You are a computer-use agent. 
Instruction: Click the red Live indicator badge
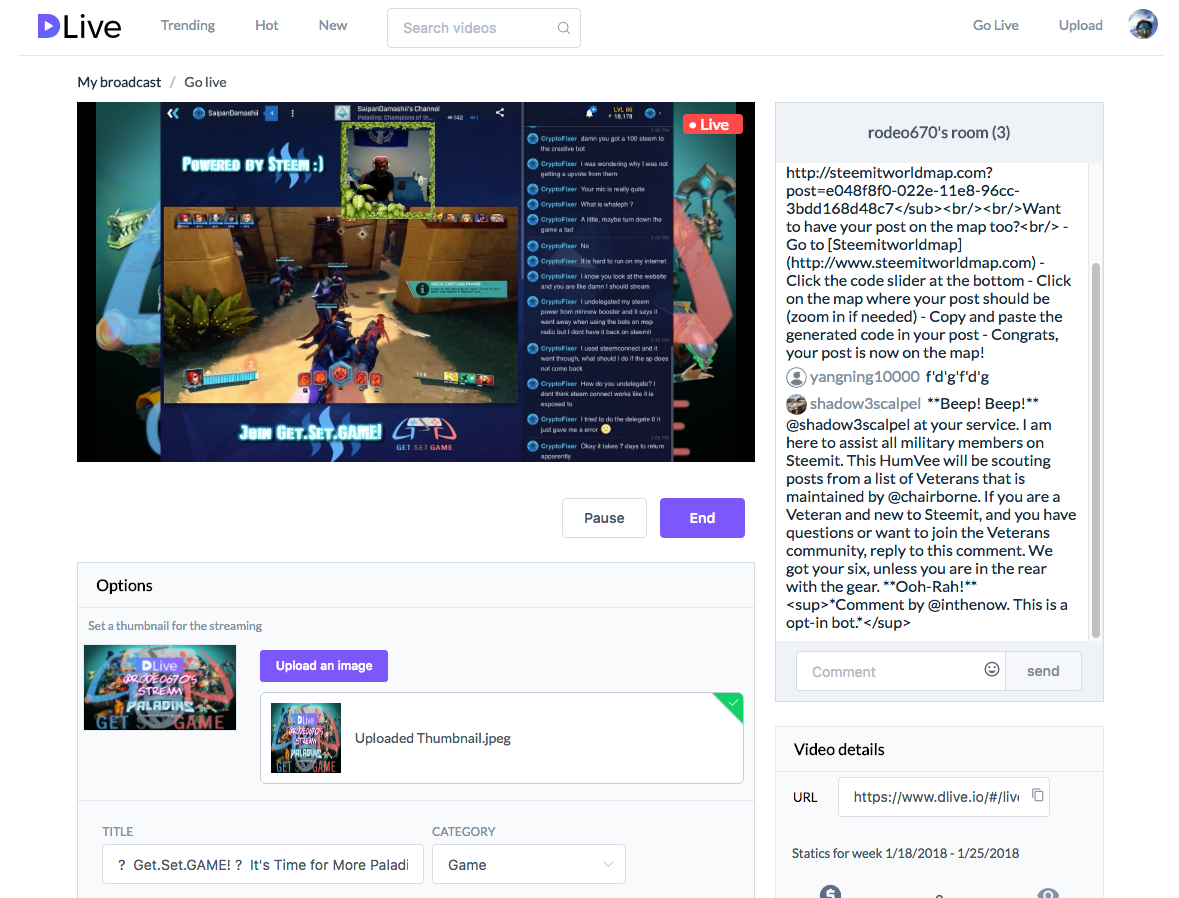click(712, 124)
